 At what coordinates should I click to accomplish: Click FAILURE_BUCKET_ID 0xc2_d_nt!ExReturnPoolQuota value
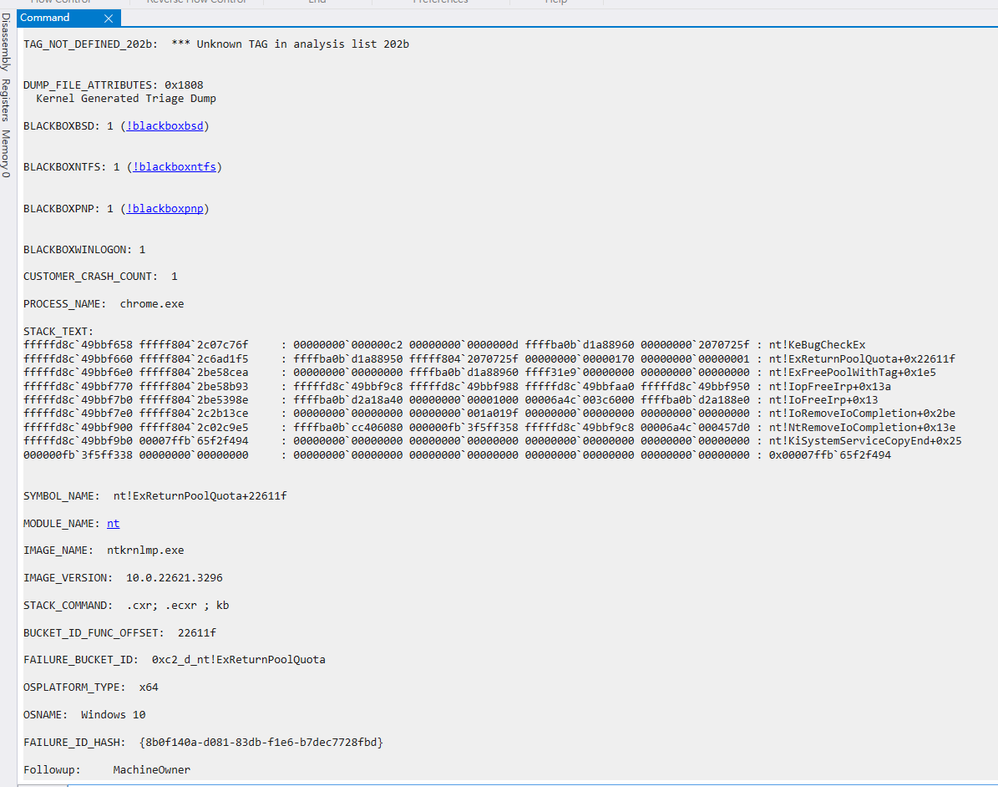coord(238,660)
